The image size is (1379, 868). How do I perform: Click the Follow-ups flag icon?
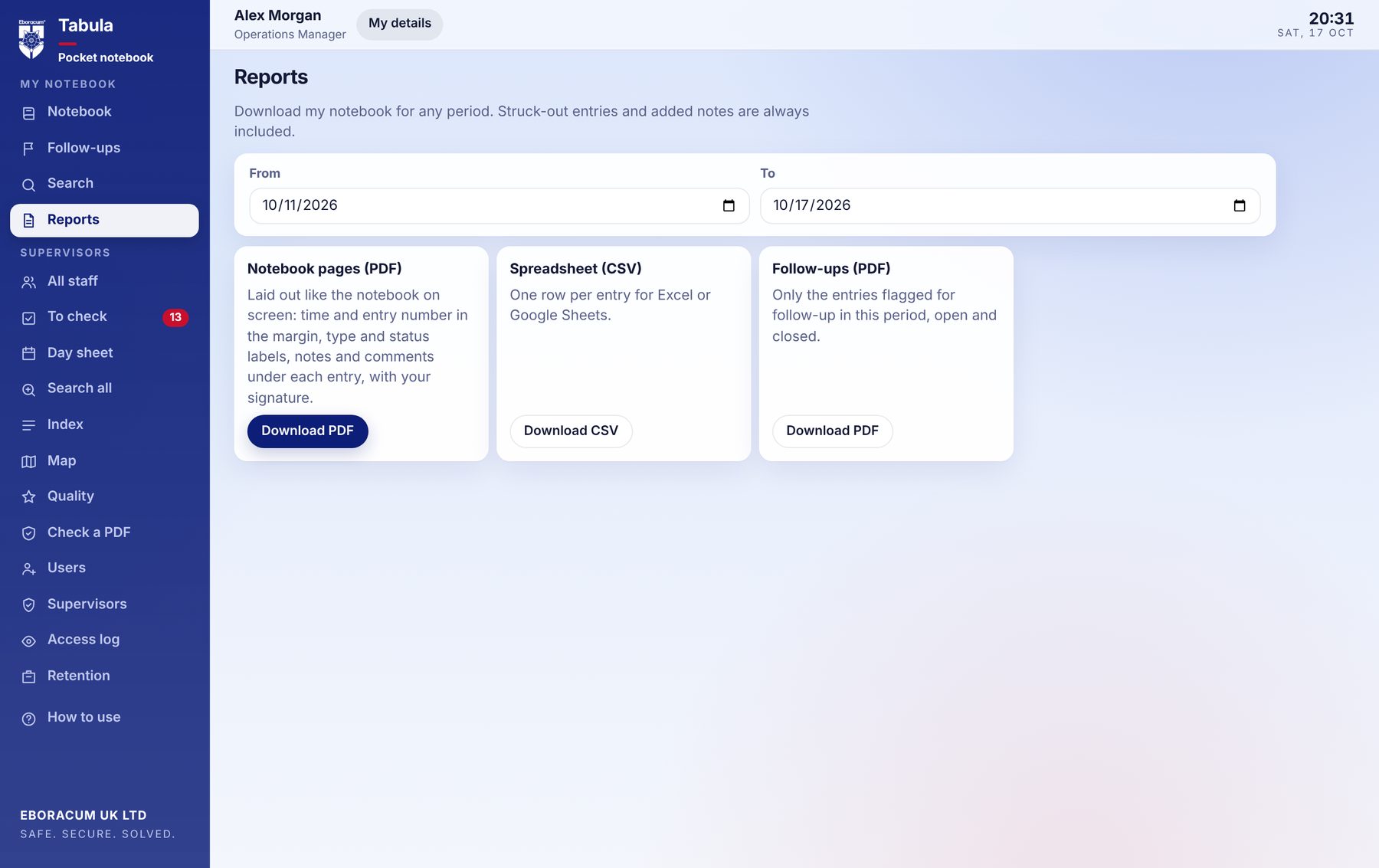pos(29,149)
